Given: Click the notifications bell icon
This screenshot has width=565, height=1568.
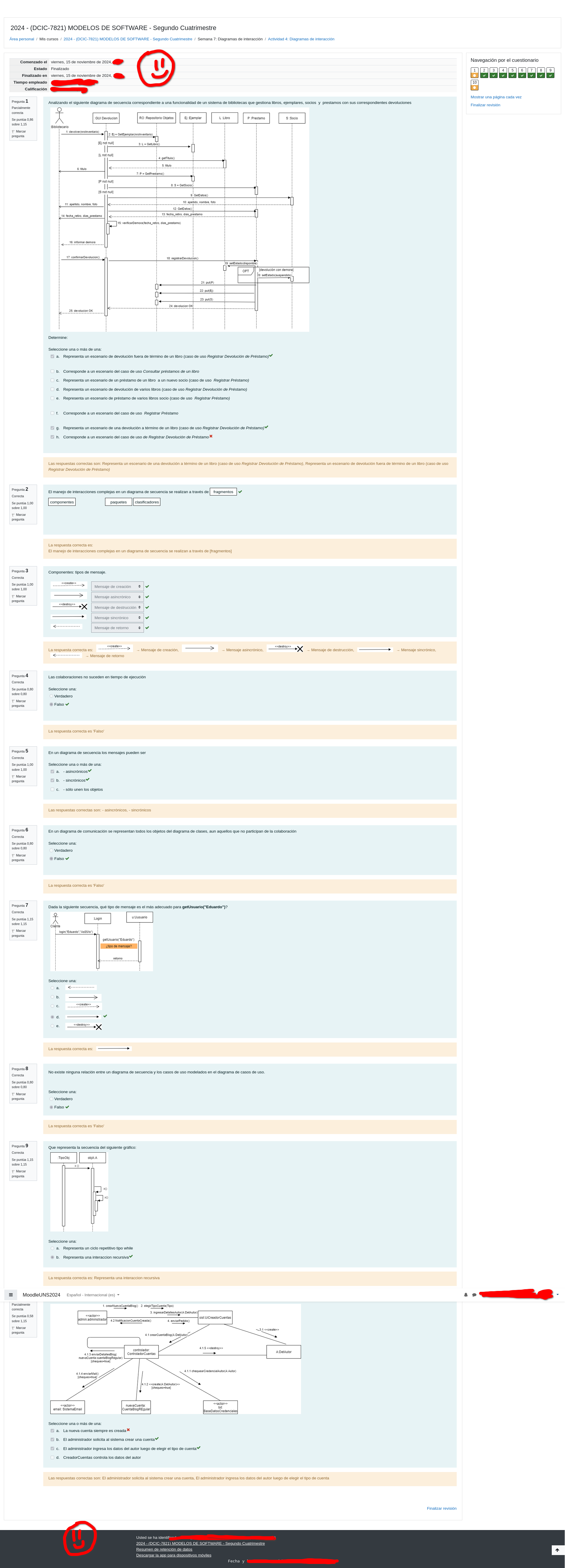Looking at the screenshot, I should coord(466,1295).
